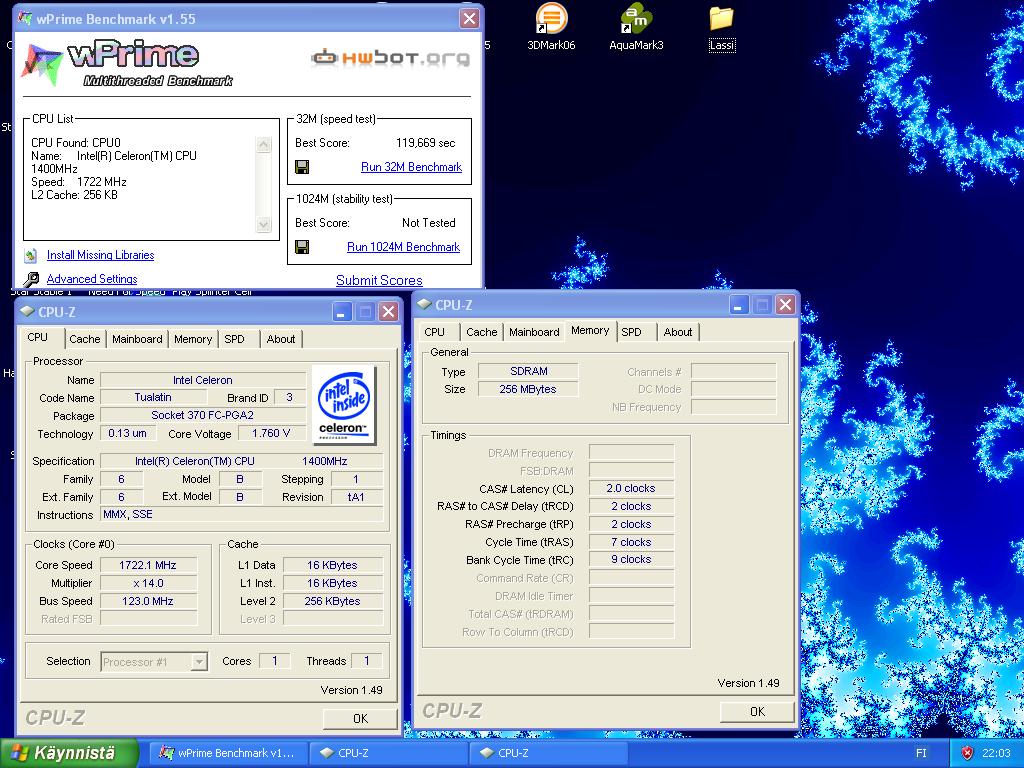Click the Submit Scores link
Image resolution: width=1024 pixels, height=768 pixels.
tap(379, 280)
